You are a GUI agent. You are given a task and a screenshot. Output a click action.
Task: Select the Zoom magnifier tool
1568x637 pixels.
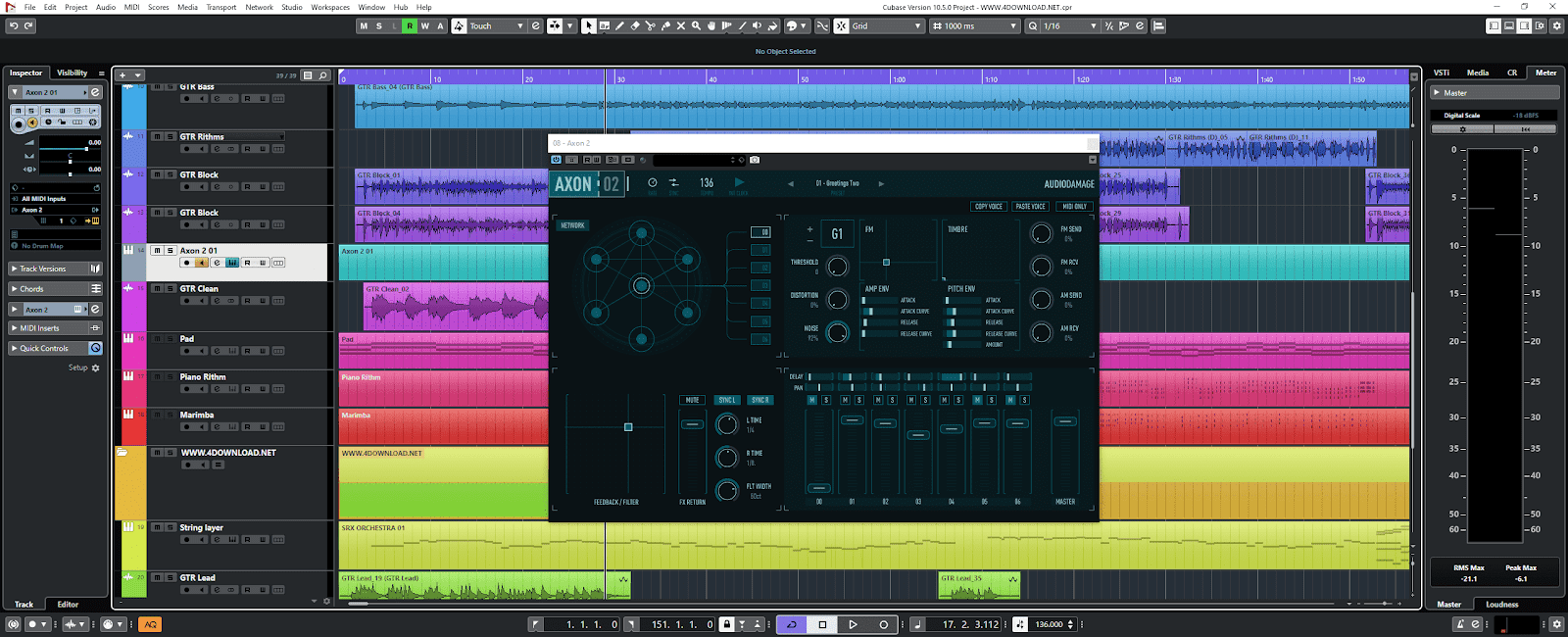[x=696, y=26]
